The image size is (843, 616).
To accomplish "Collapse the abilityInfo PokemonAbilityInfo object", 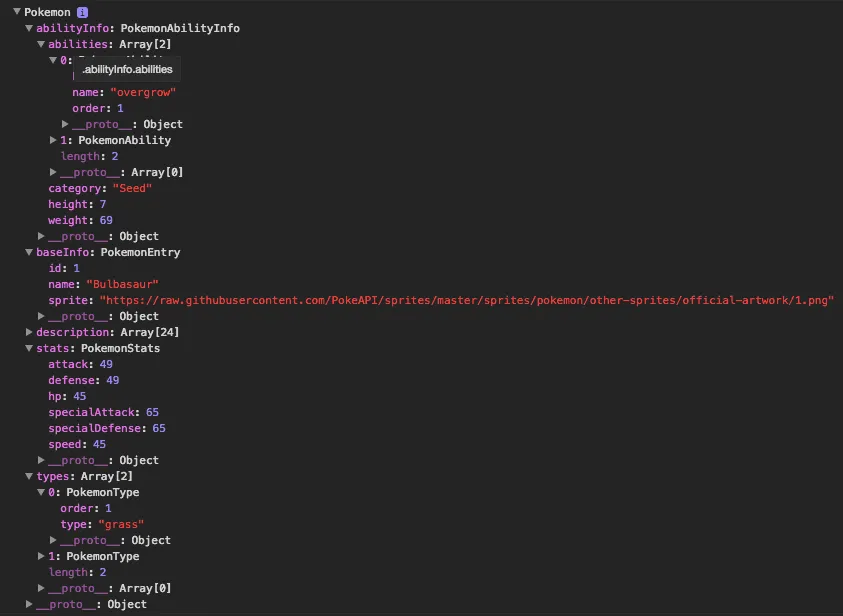I will tap(29, 28).
